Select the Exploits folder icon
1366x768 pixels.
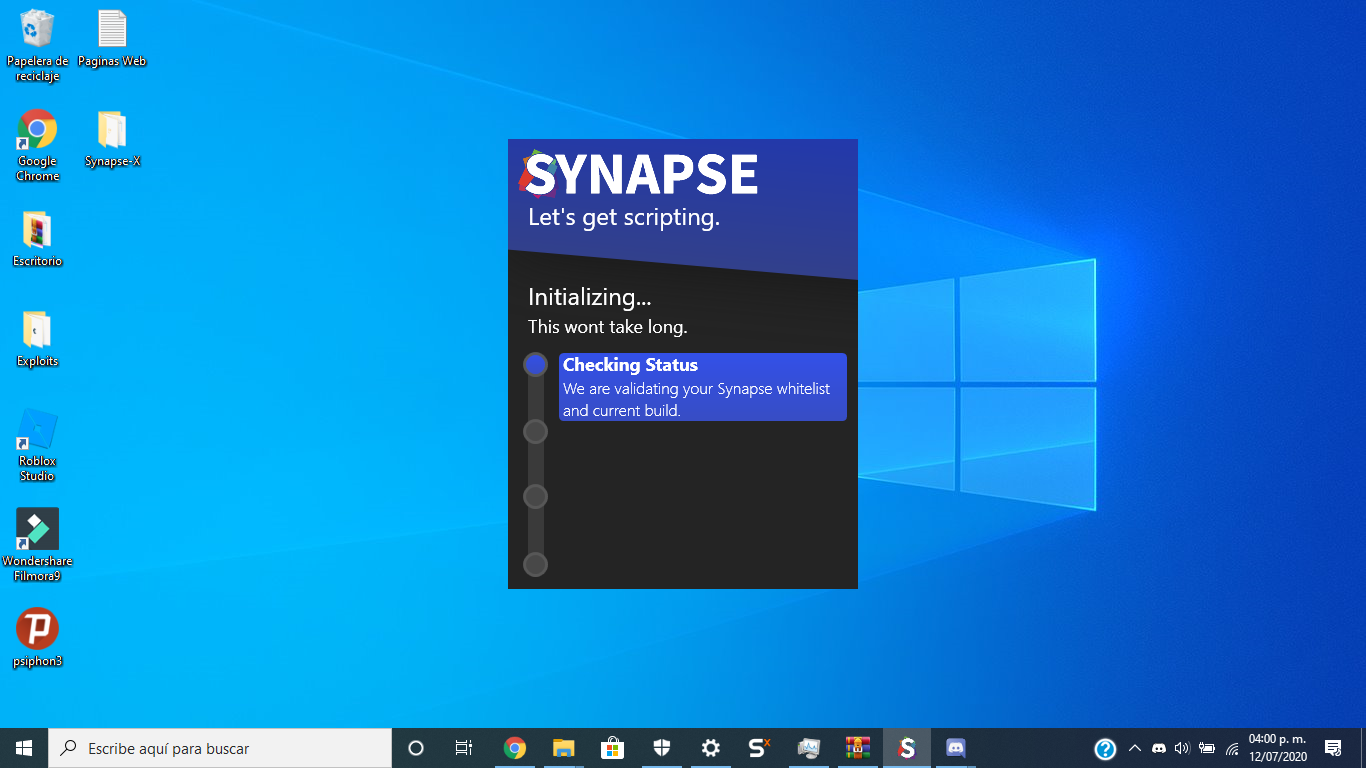point(37,338)
